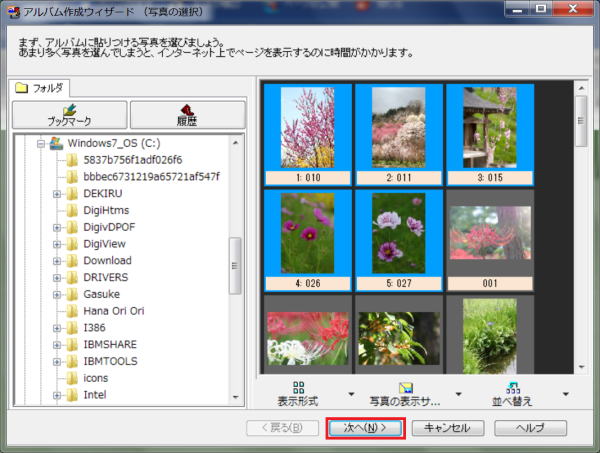
Task: Select the I386 folder name
Action: 95,328
